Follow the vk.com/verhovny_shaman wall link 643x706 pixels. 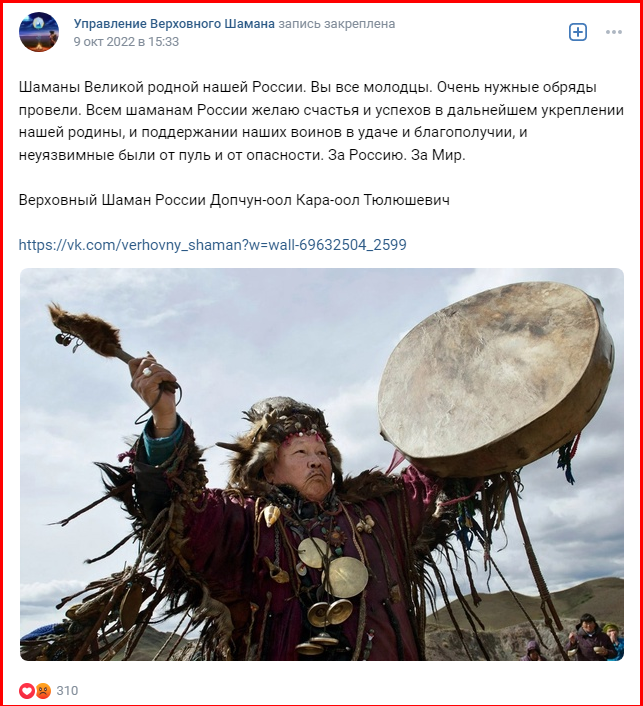tap(213, 245)
